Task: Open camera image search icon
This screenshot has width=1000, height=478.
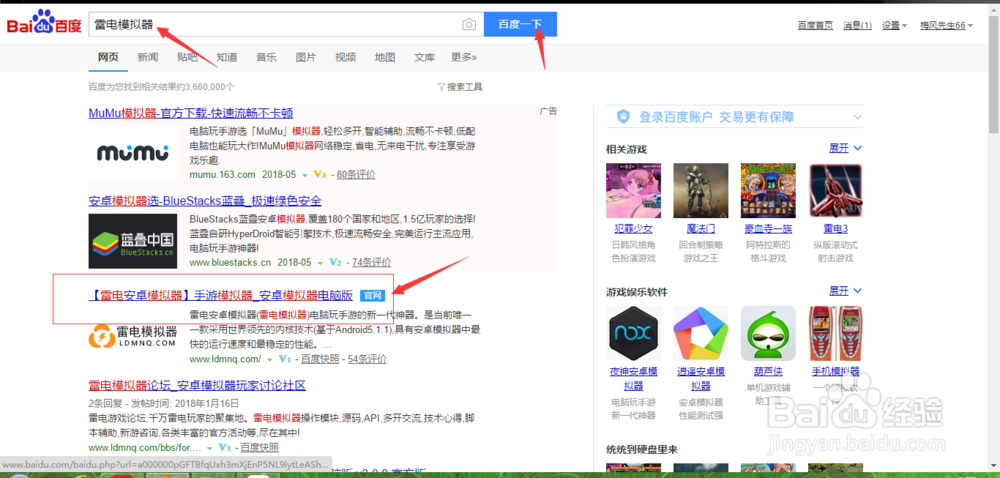Action: pos(469,24)
